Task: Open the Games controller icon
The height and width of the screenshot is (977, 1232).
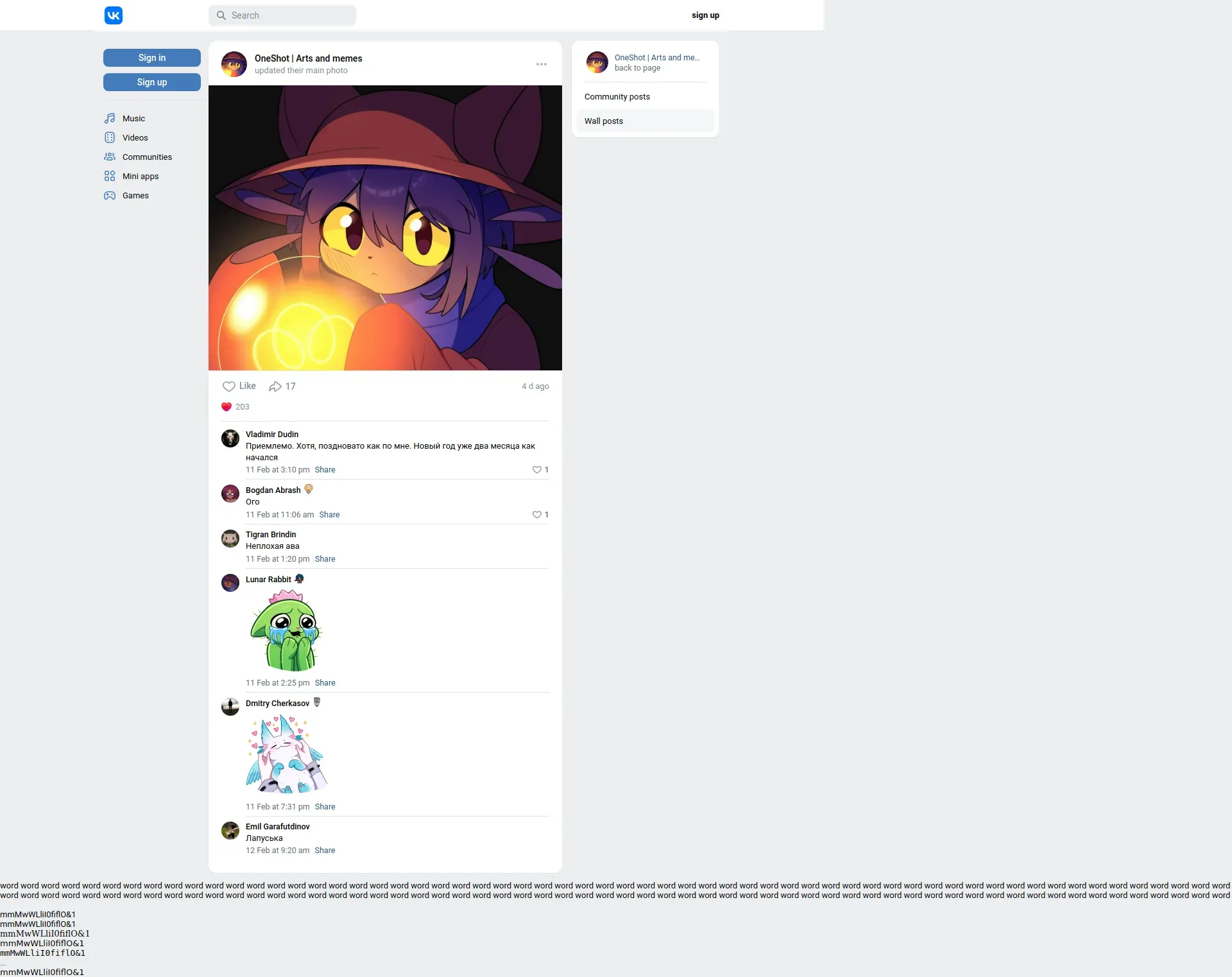Action: click(110, 196)
